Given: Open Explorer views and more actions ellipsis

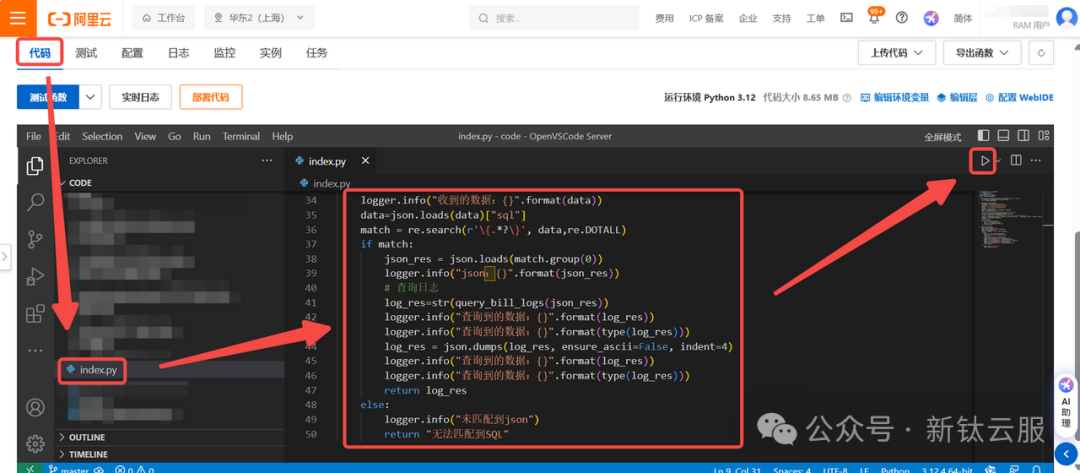Looking at the screenshot, I should (267, 160).
